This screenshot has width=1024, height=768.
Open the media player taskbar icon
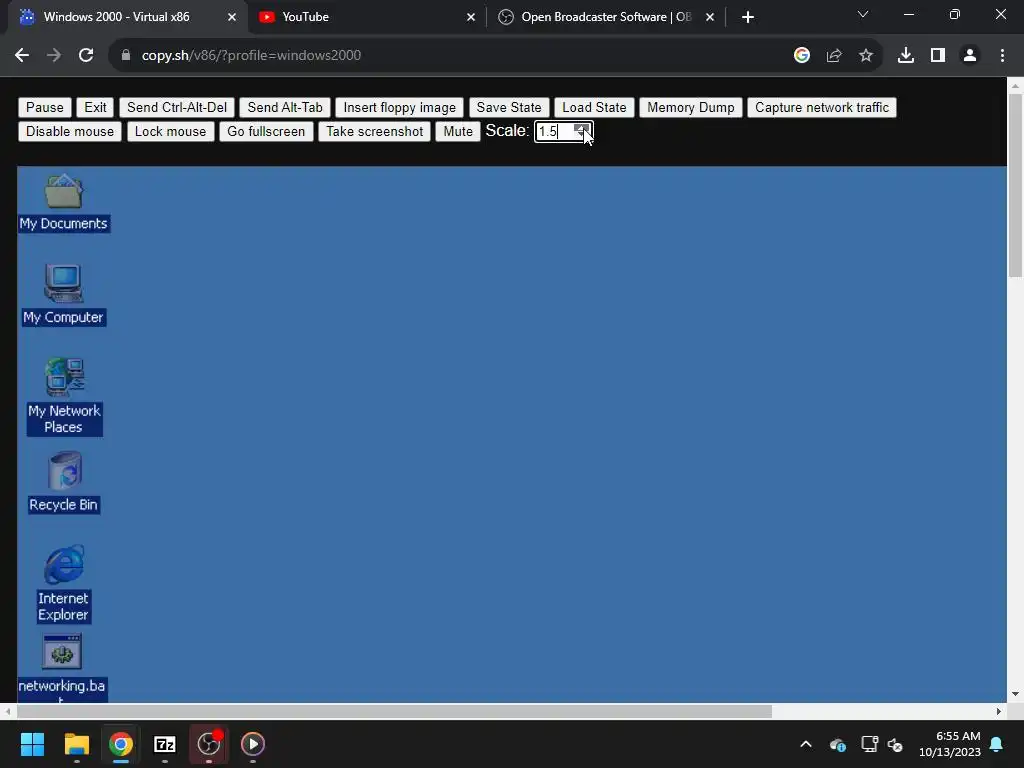pyautogui.click(x=253, y=744)
